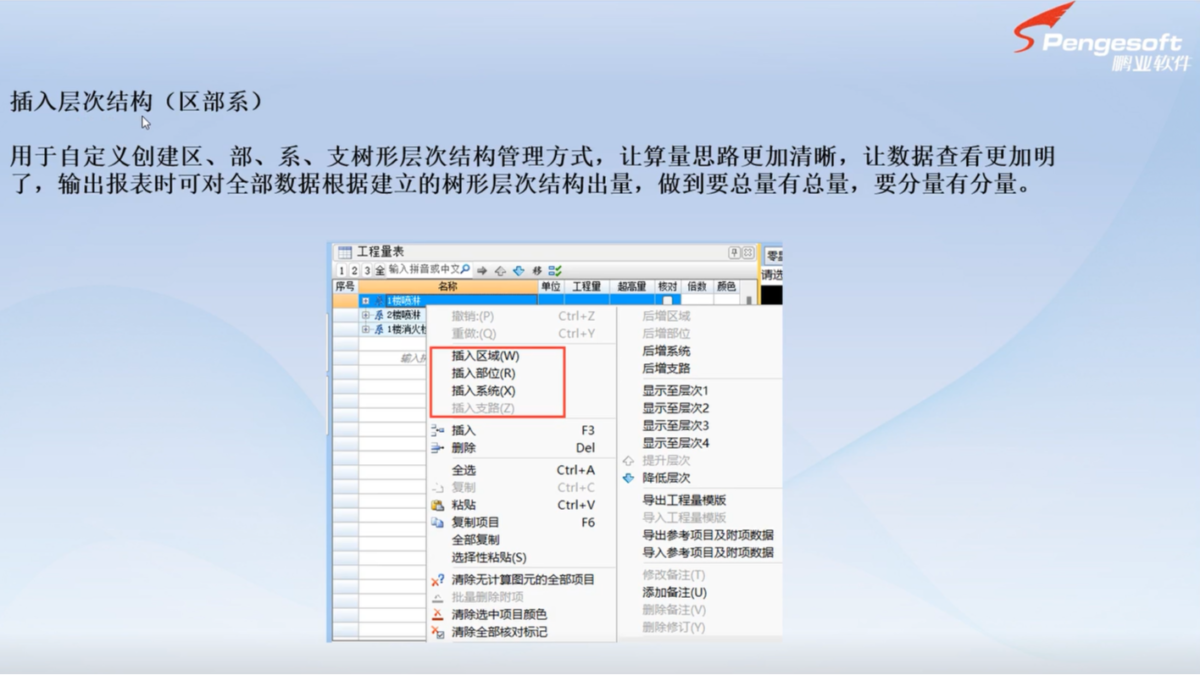The image size is (1200, 675).
Task: Click the icon beside 清除全部核对标记
Action: (x=437, y=632)
